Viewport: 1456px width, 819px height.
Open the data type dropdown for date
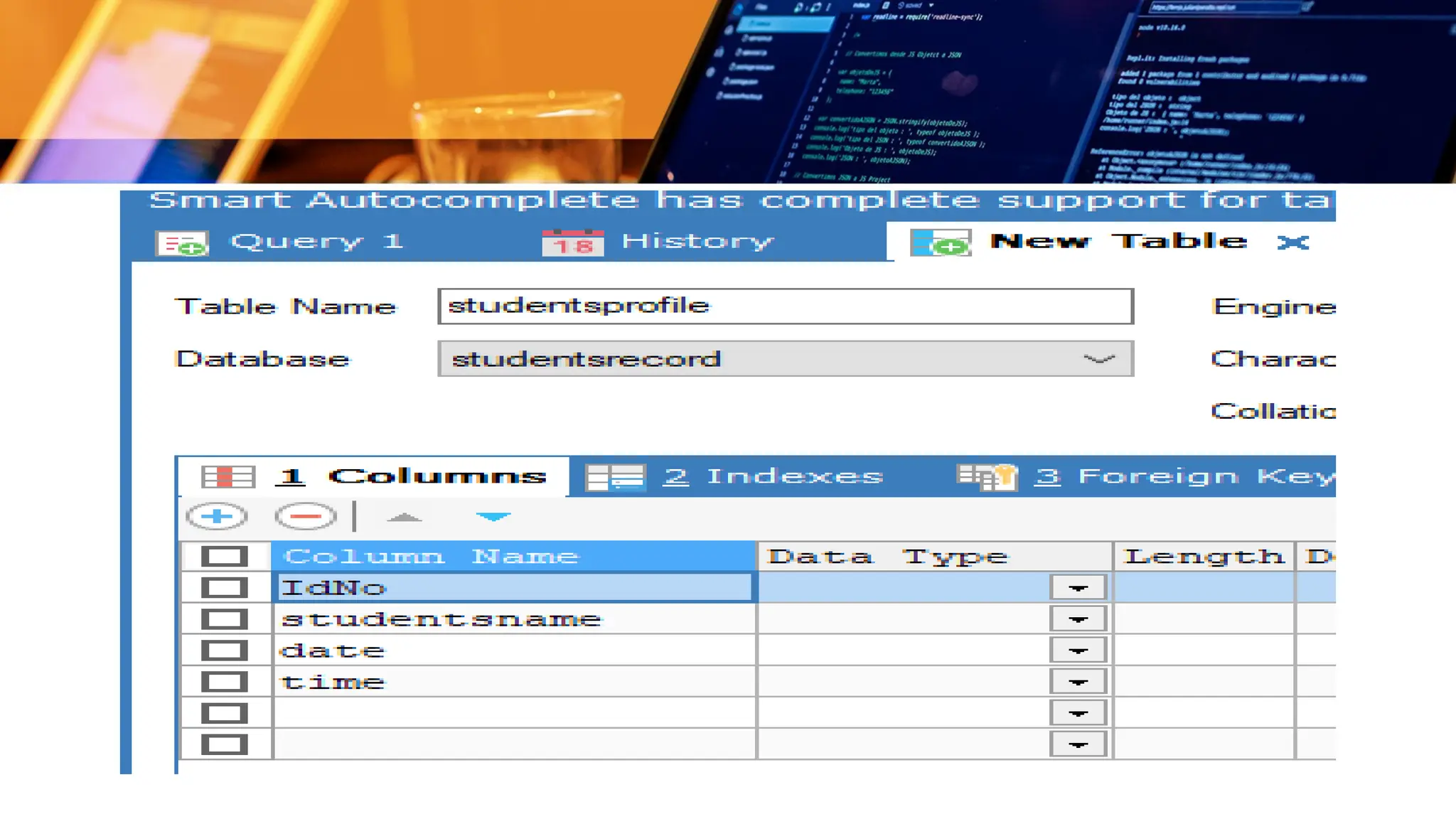click(1078, 651)
